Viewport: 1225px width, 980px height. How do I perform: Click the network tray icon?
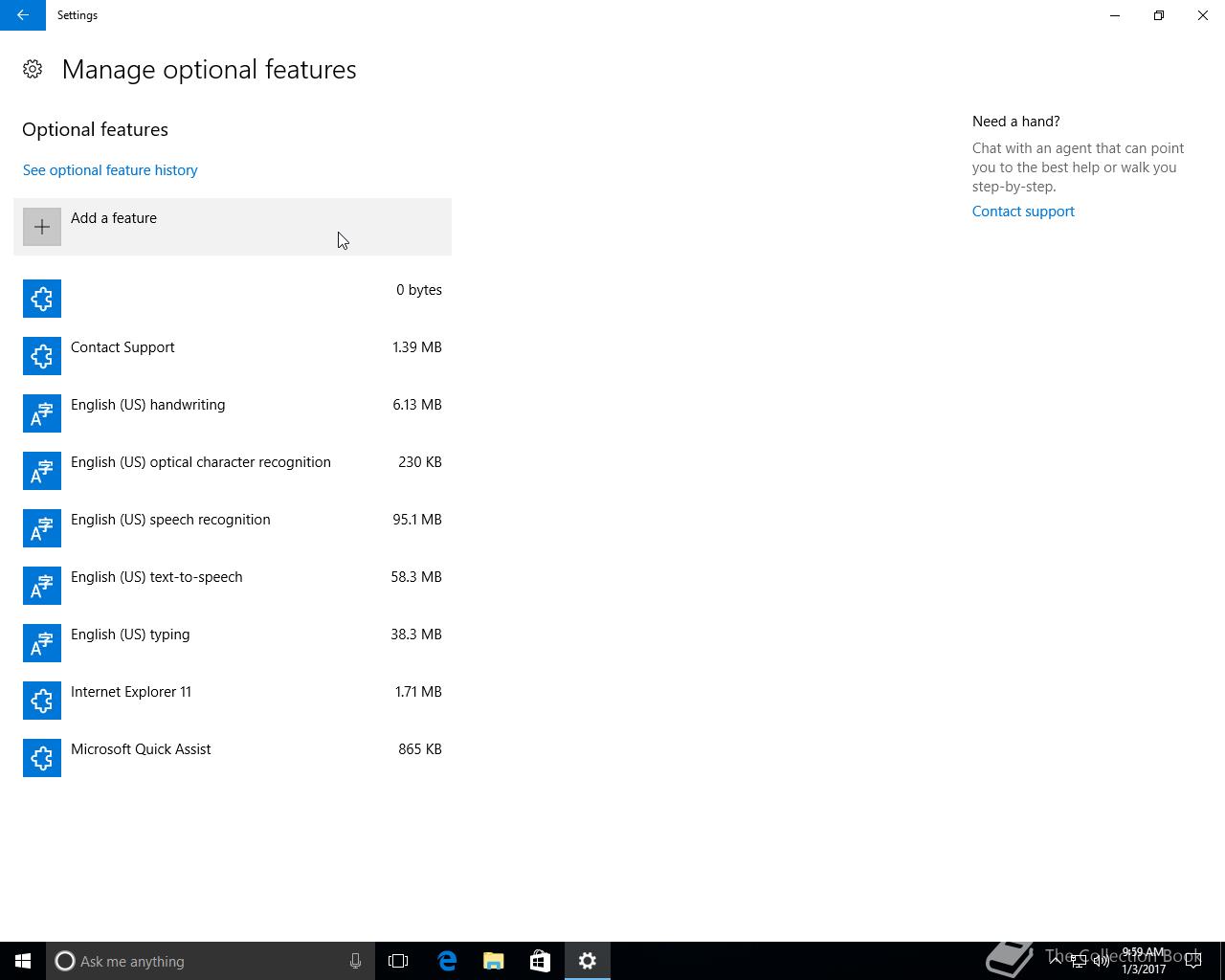(x=1078, y=961)
